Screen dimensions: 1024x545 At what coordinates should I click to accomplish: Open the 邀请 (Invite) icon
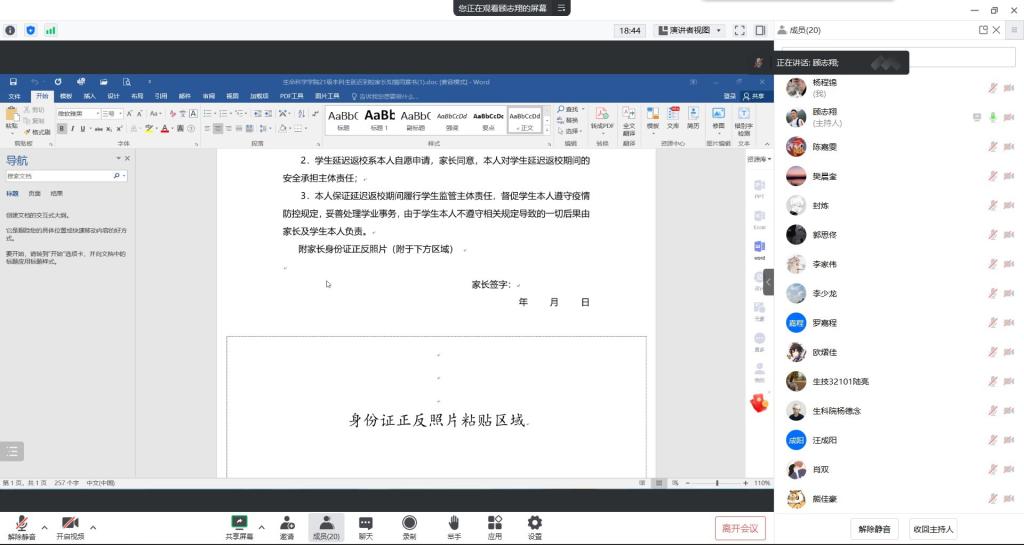tap(287, 527)
